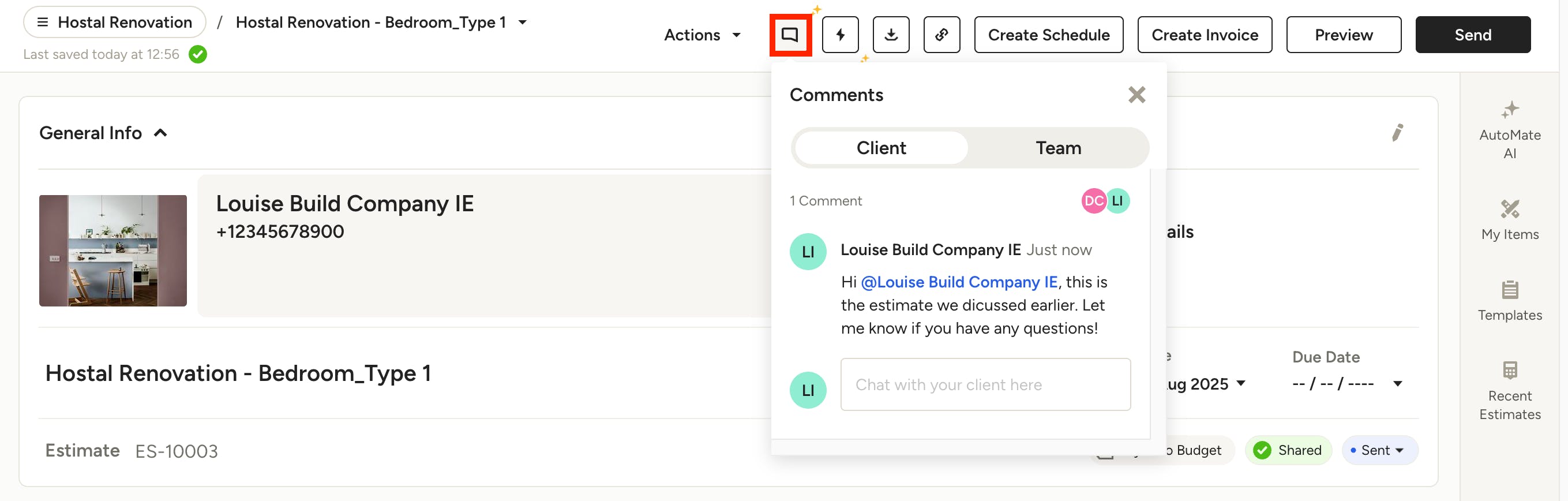This screenshot has height=501, width=1568.
Task: Click the copy link chain icon
Action: (941, 35)
